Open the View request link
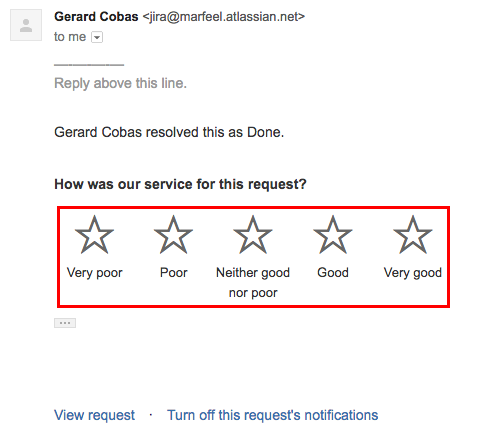Image resolution: width=483 pixels, height=433 pixels. click(x=94, y=415)
